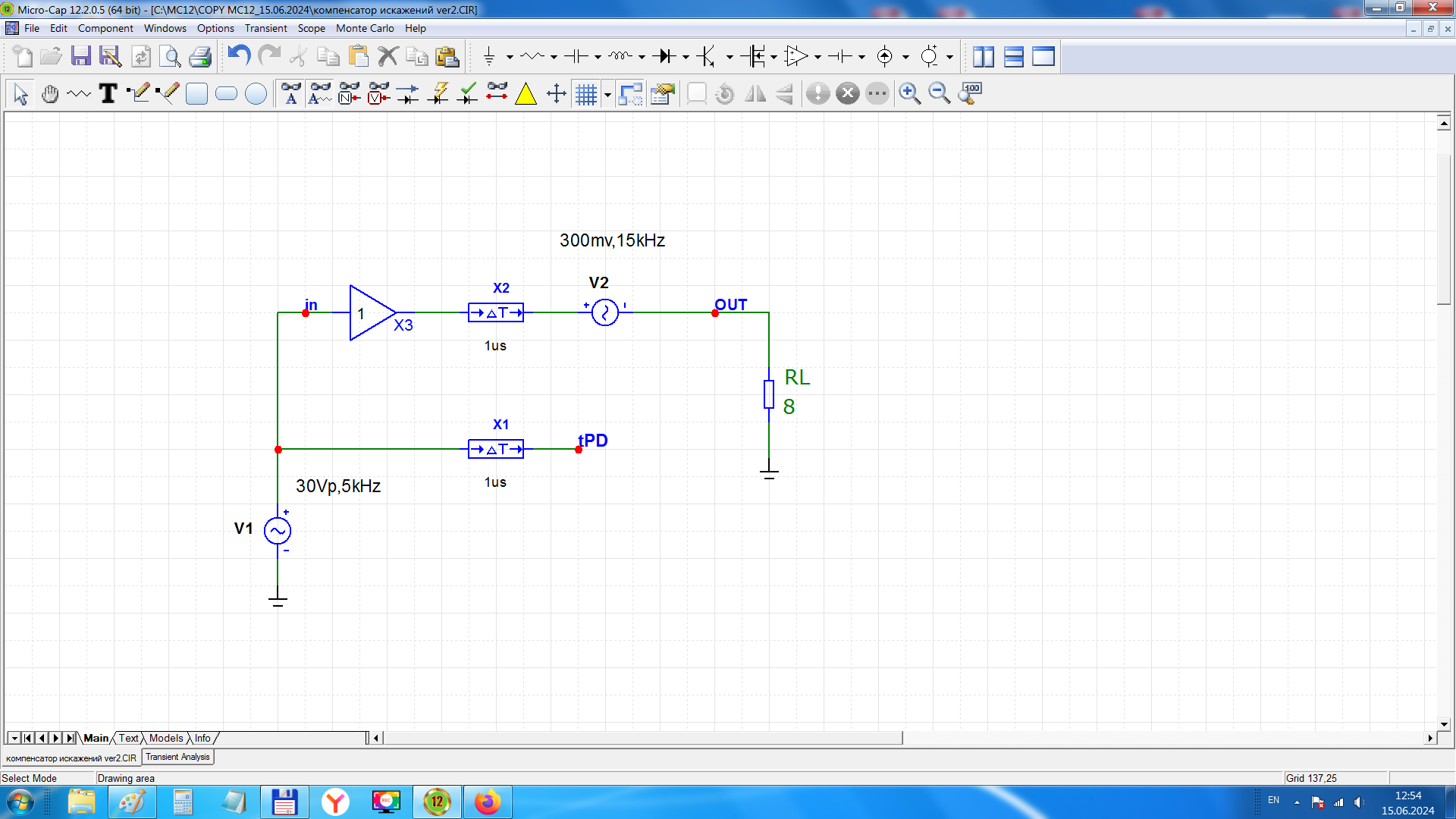Click the Transient Analysis window tab
1456x819 pixels.
(x=177, y=757)
